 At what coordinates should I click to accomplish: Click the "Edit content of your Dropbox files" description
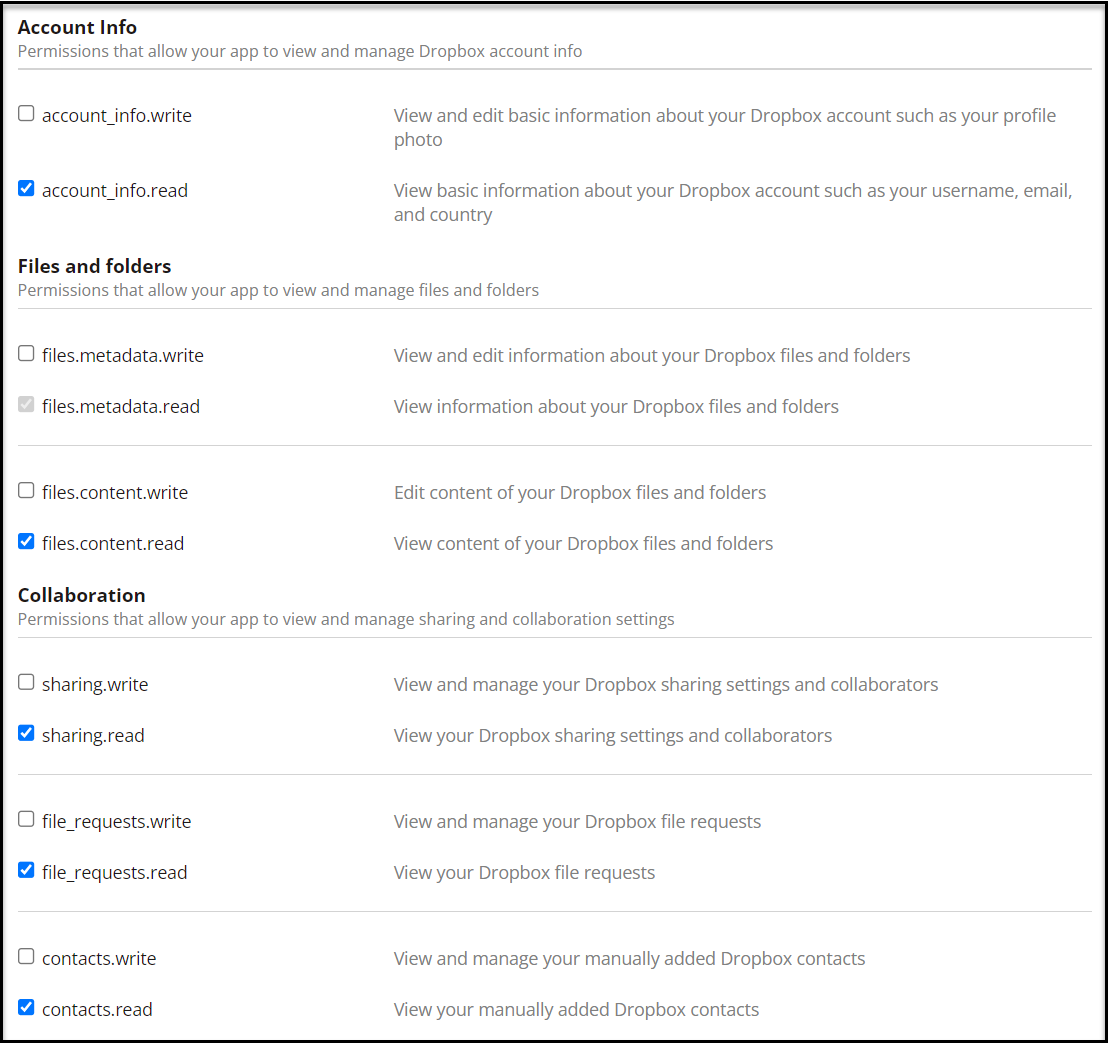(580, 493)
